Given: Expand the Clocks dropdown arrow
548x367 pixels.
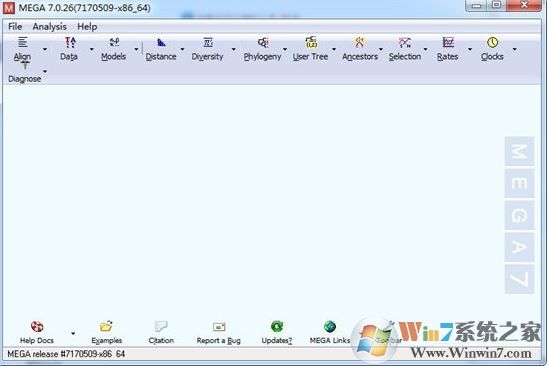Looking at the screenshot, I should [514, 49].
